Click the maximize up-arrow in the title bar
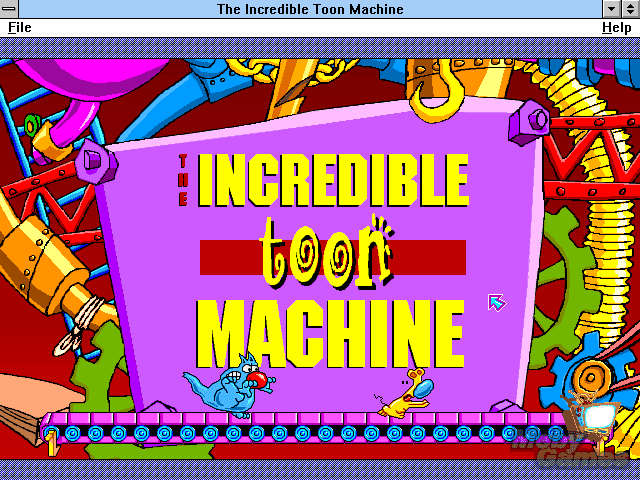The height and width of the screenshot is (480, 640). pyautogui.click(x=630, y=9)
